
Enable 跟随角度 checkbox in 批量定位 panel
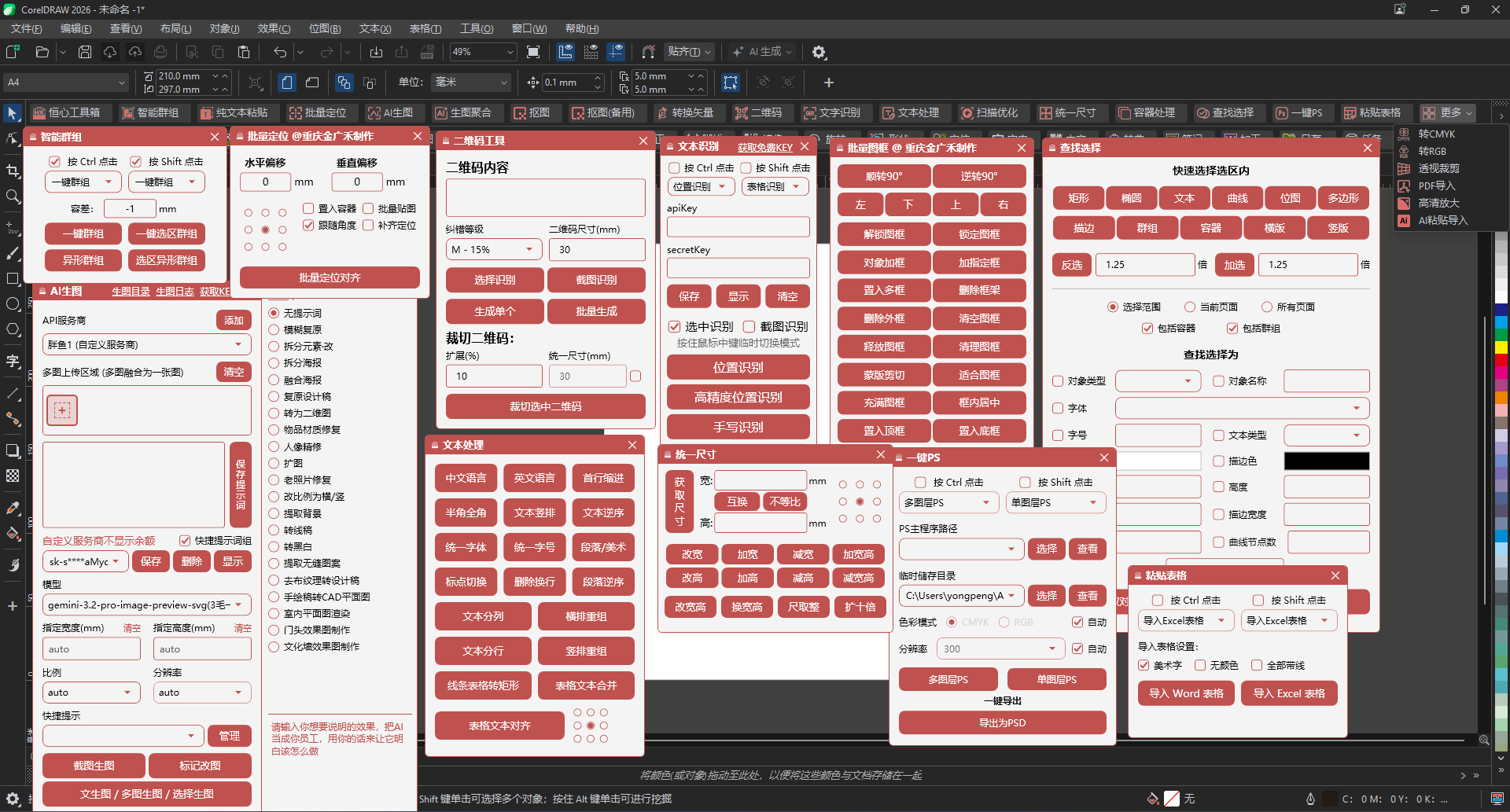[308, 226]
